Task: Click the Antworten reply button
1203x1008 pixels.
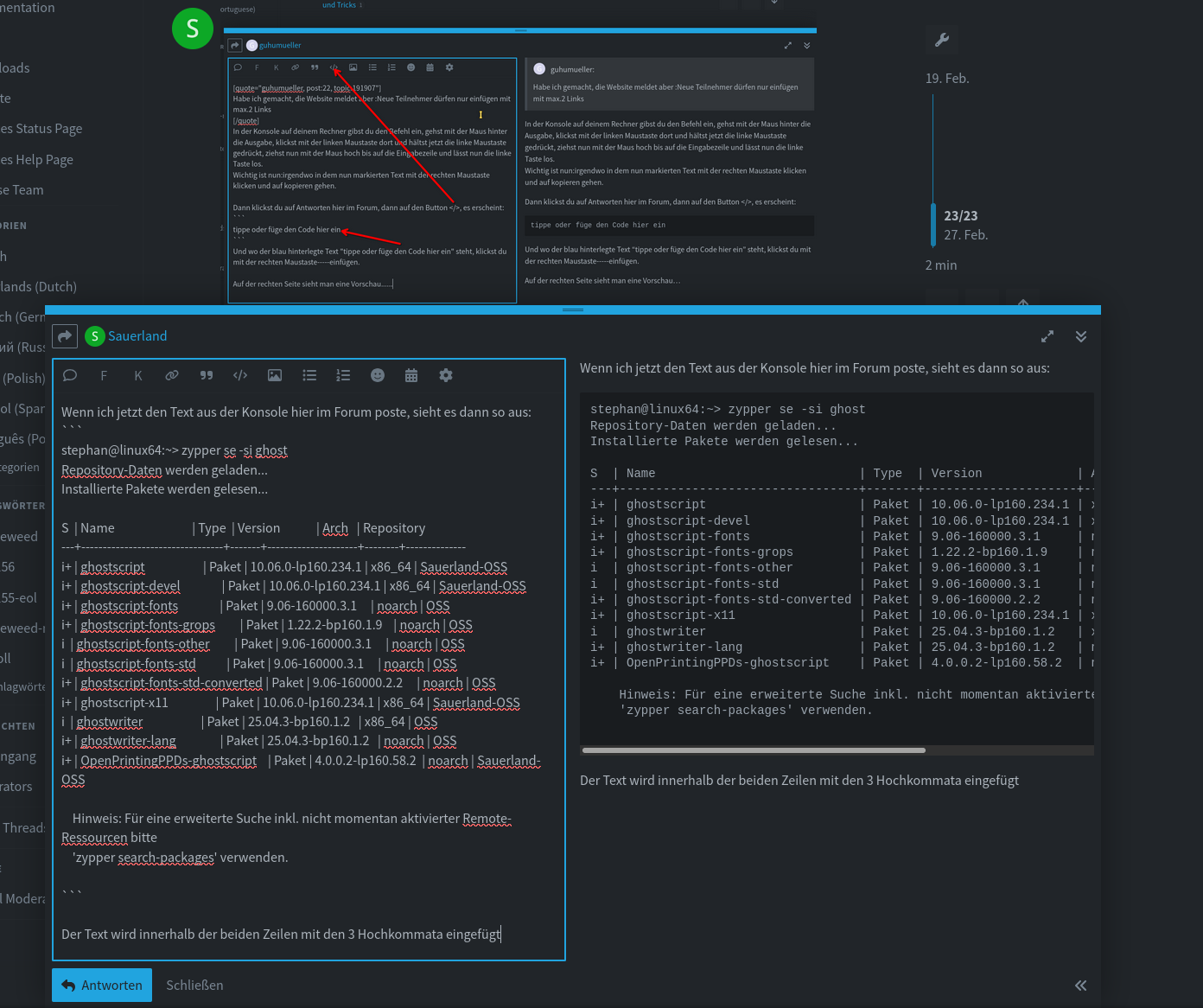Action: tap(102, 986)
